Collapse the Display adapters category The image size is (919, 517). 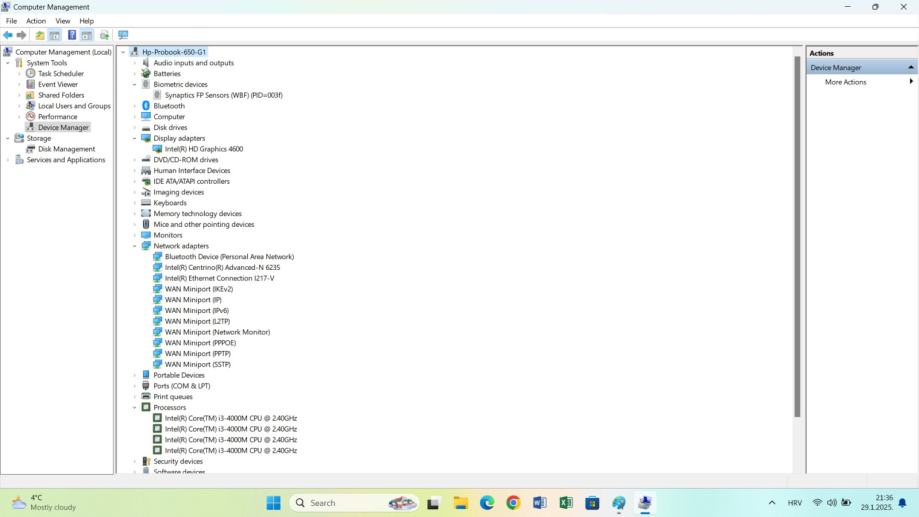tap(134, 138)
